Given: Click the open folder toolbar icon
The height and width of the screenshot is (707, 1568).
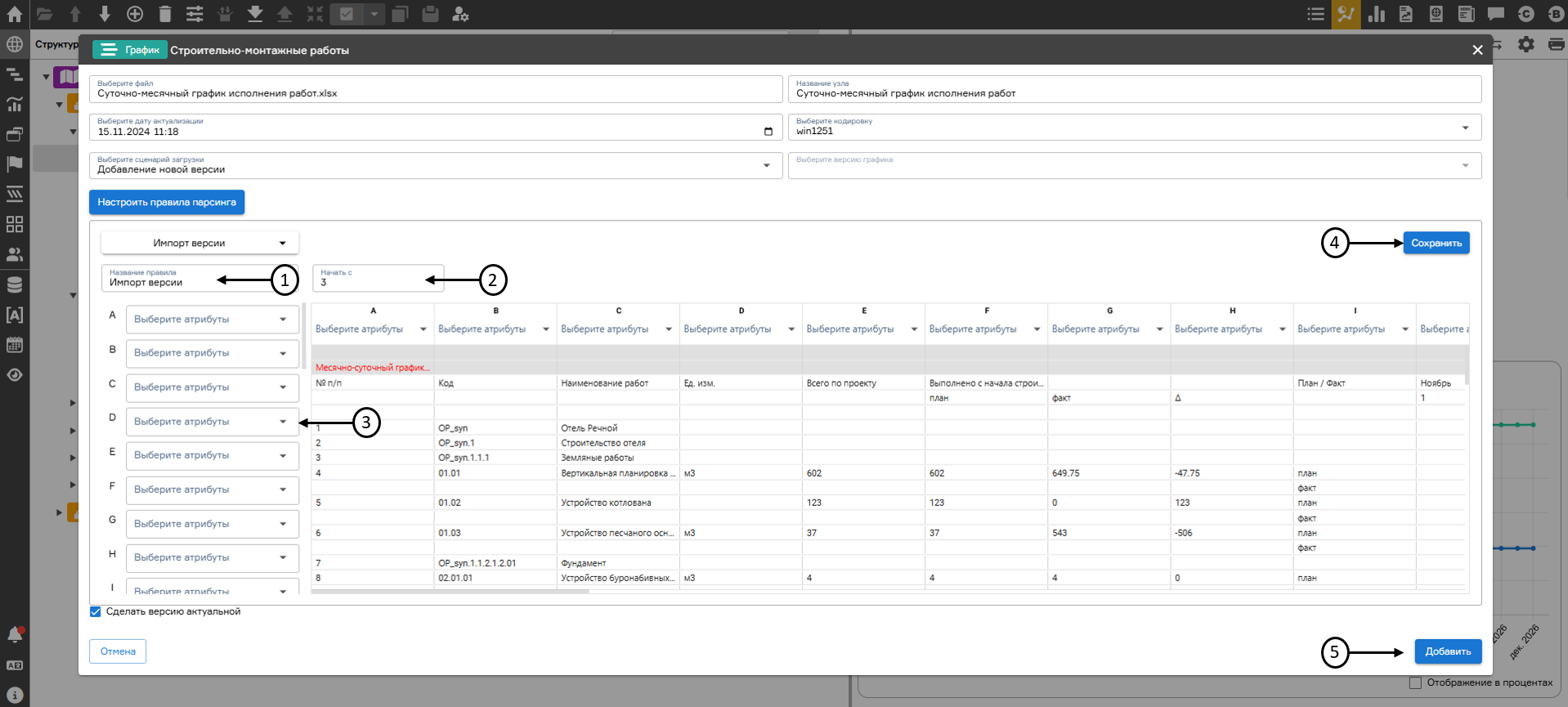Looking at the screenshot, I should click(44, 14).
